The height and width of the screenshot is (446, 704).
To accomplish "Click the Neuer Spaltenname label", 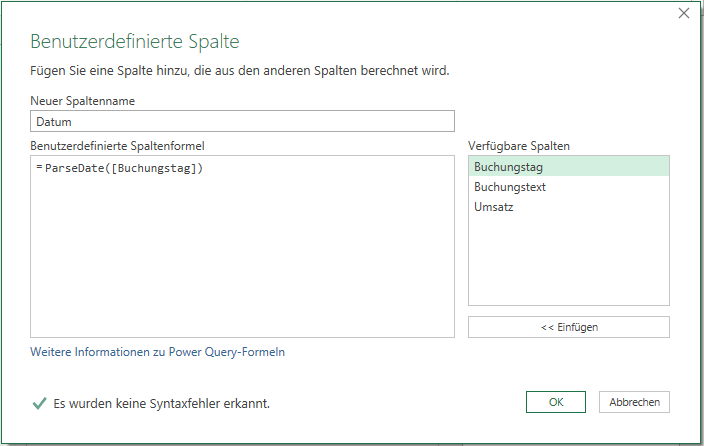I will click(83, 101).
